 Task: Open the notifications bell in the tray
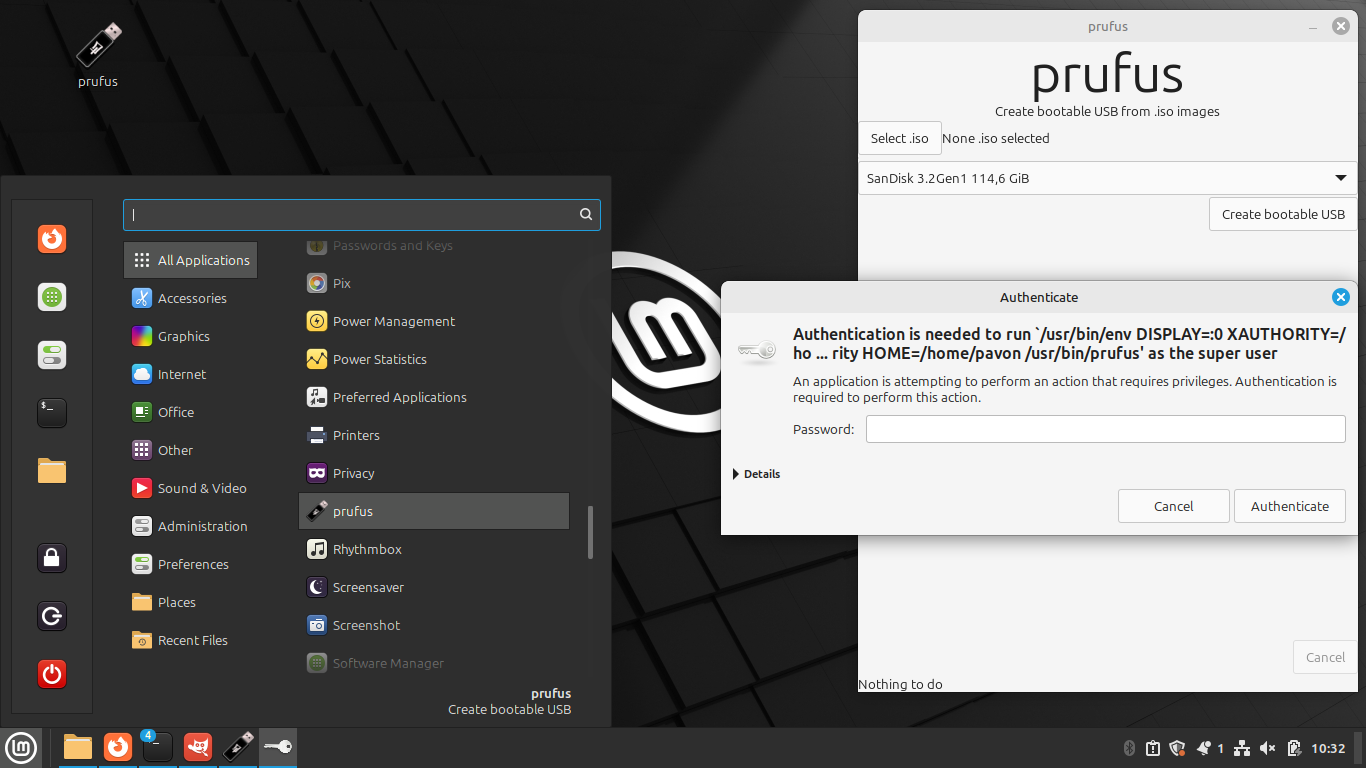point(1203,748)
